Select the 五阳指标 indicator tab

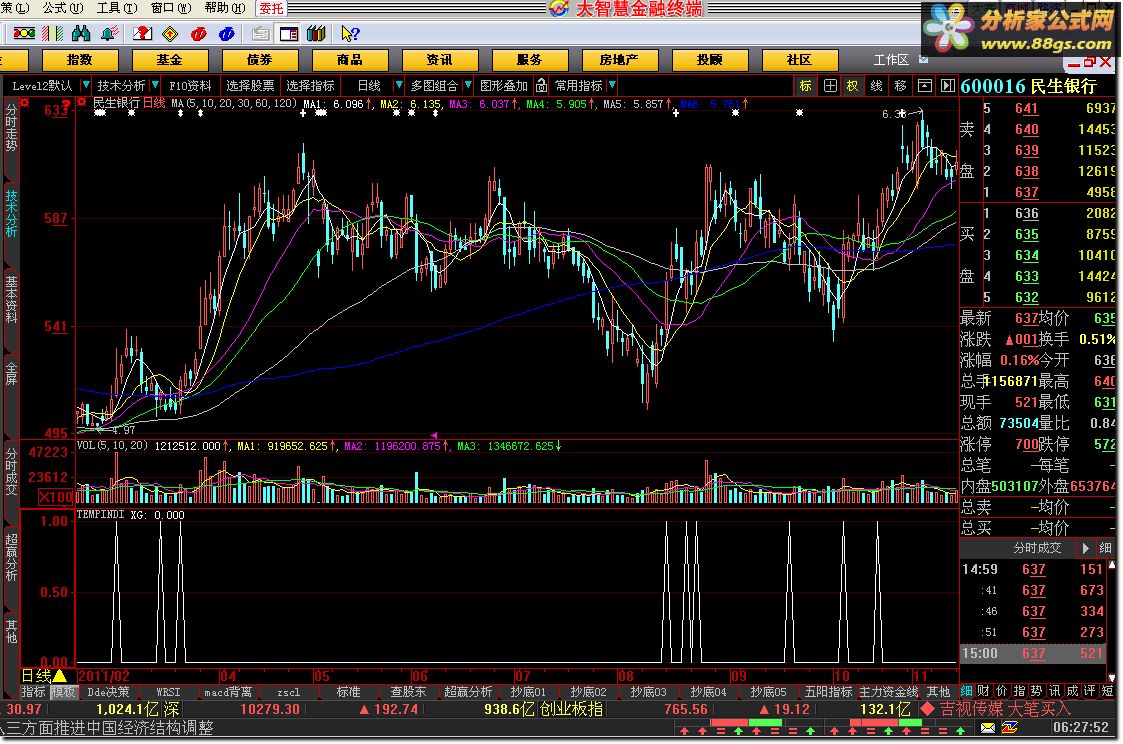click(829, 692)
